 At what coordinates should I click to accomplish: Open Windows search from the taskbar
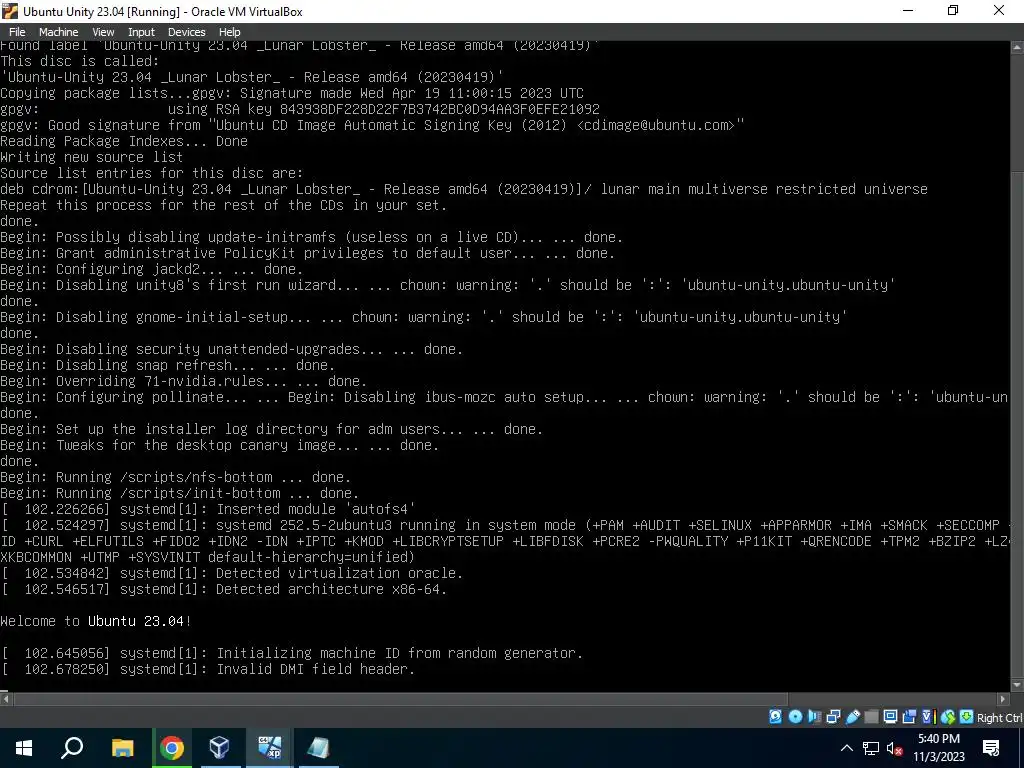(72, 748)
